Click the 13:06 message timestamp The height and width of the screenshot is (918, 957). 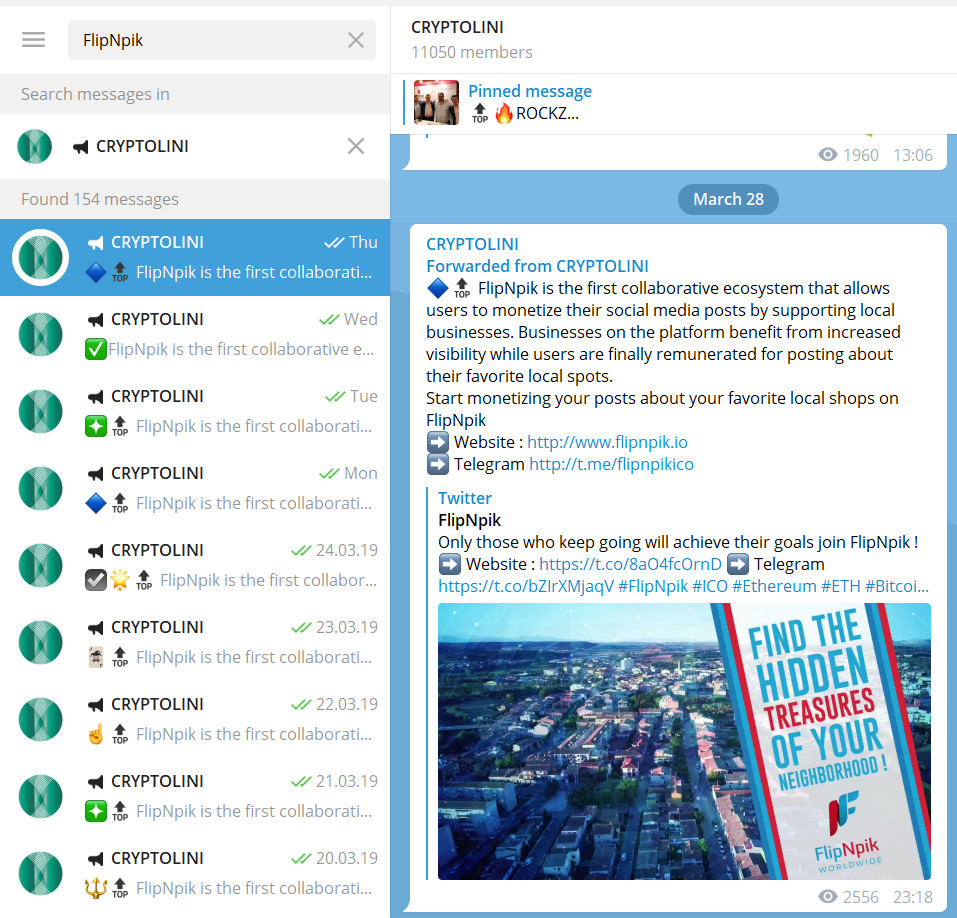[x=912, y=155]
